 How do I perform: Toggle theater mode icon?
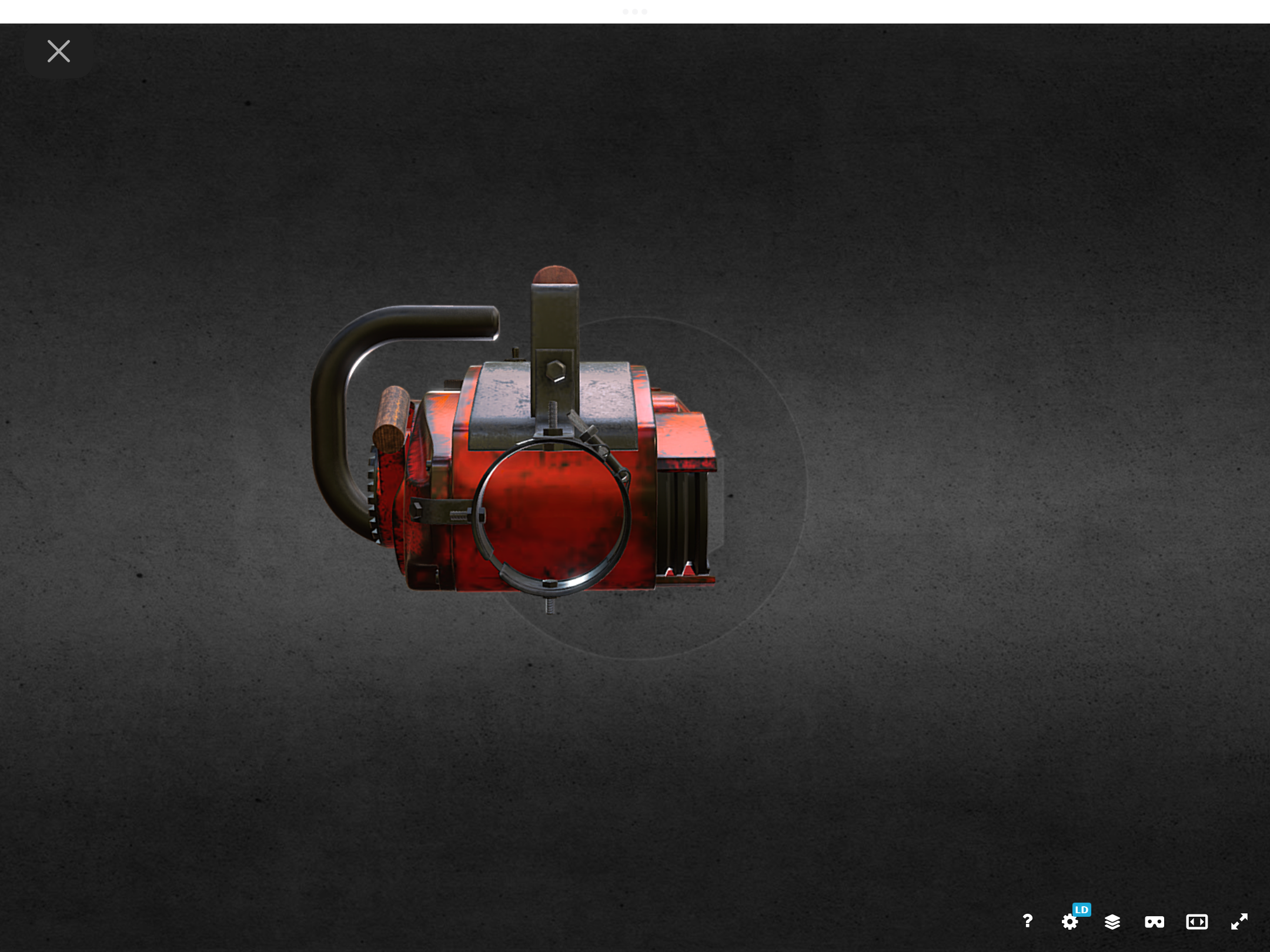coord(1197,921)
